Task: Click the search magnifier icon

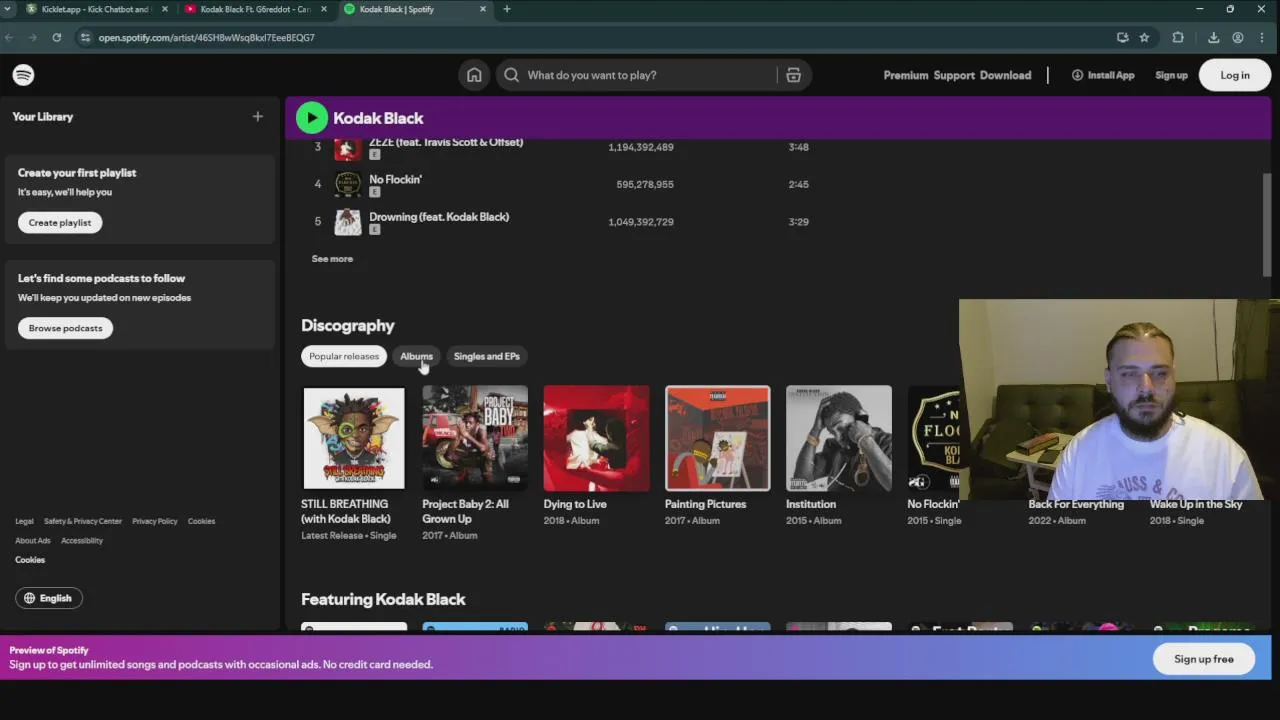Action: [x=511, y=75]
